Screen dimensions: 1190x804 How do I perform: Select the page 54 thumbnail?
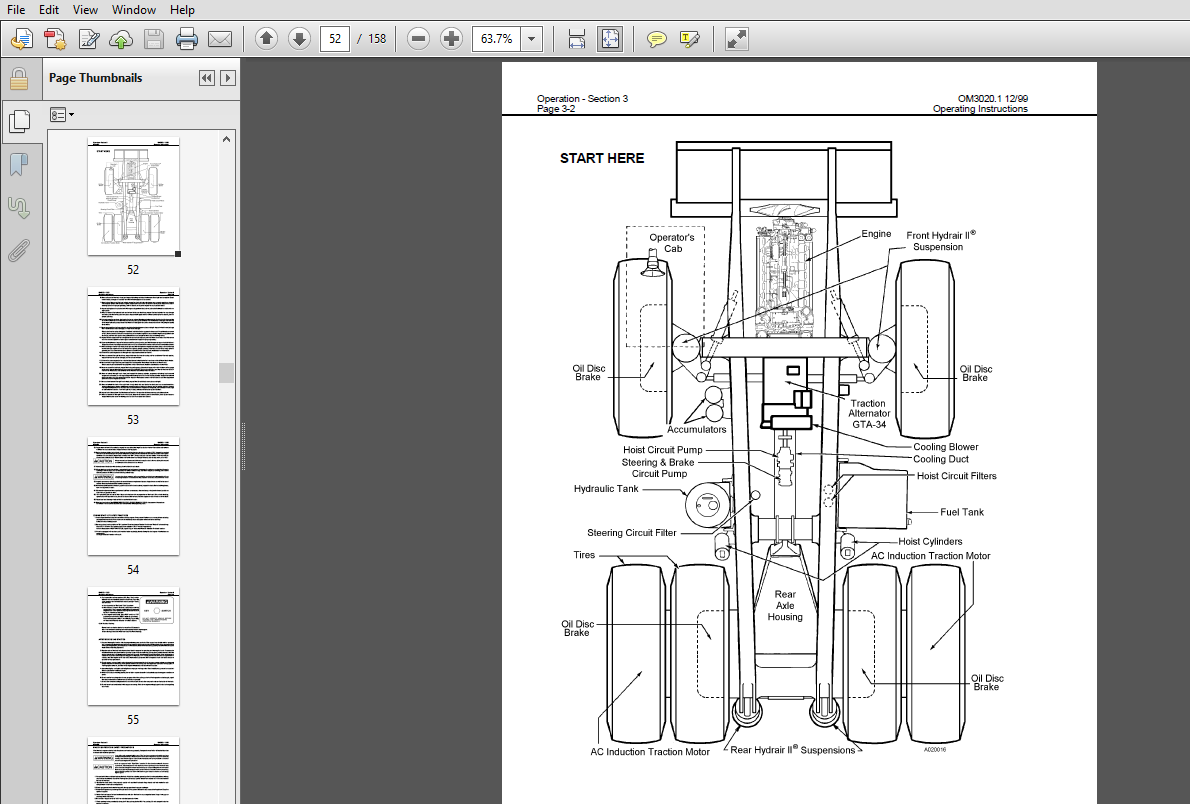coord(134,497)
